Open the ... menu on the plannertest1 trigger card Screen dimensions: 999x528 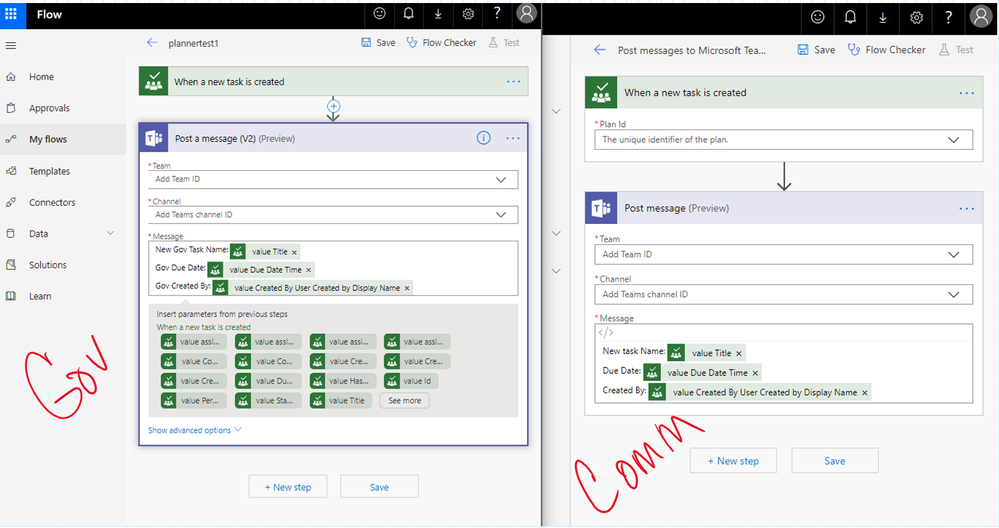[513, 82]
